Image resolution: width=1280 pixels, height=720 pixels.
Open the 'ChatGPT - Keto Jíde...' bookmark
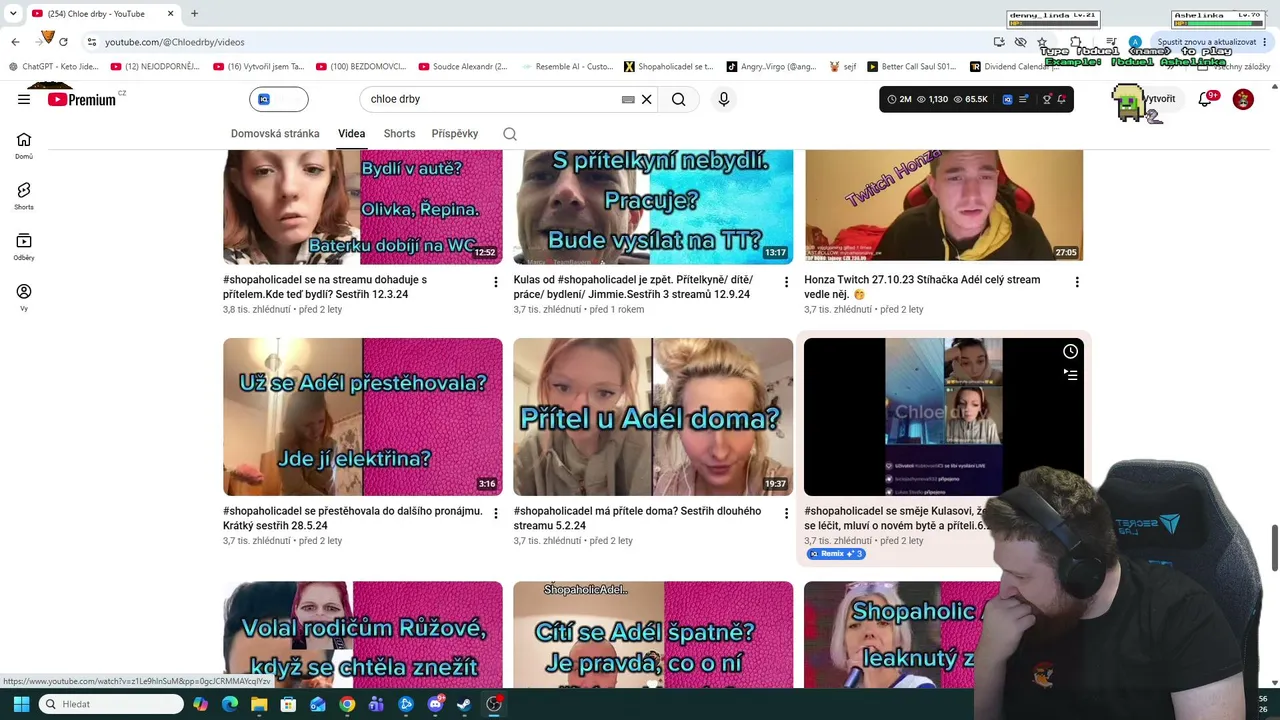[x=53, y=67]
